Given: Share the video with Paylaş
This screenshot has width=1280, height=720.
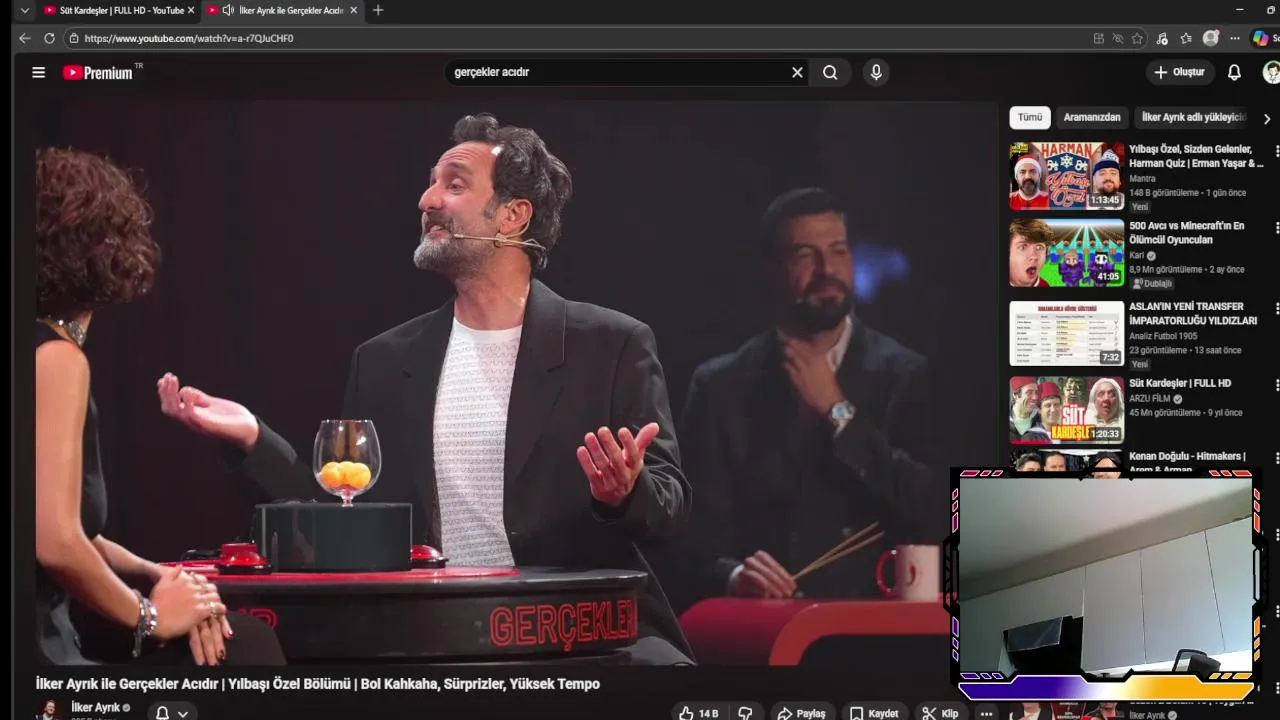Looking at the screenshot, I should click(802, 713).
